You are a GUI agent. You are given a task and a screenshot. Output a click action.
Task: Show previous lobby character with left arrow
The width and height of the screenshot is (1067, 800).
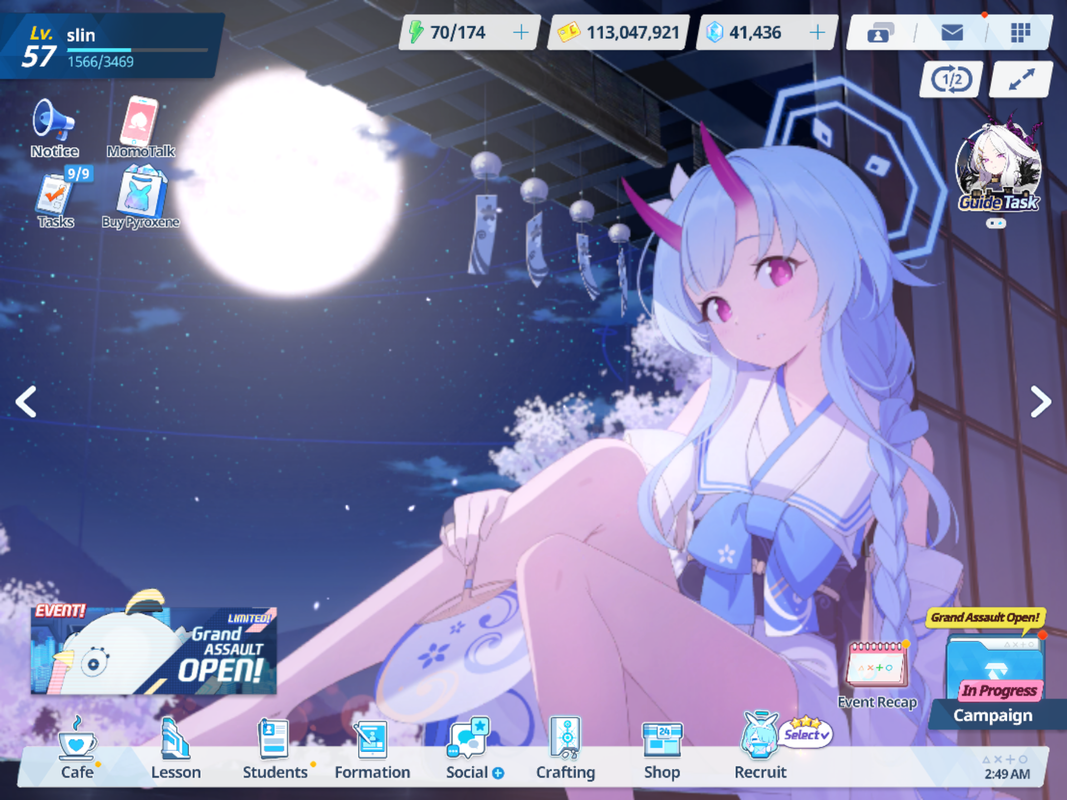point(26,401)
